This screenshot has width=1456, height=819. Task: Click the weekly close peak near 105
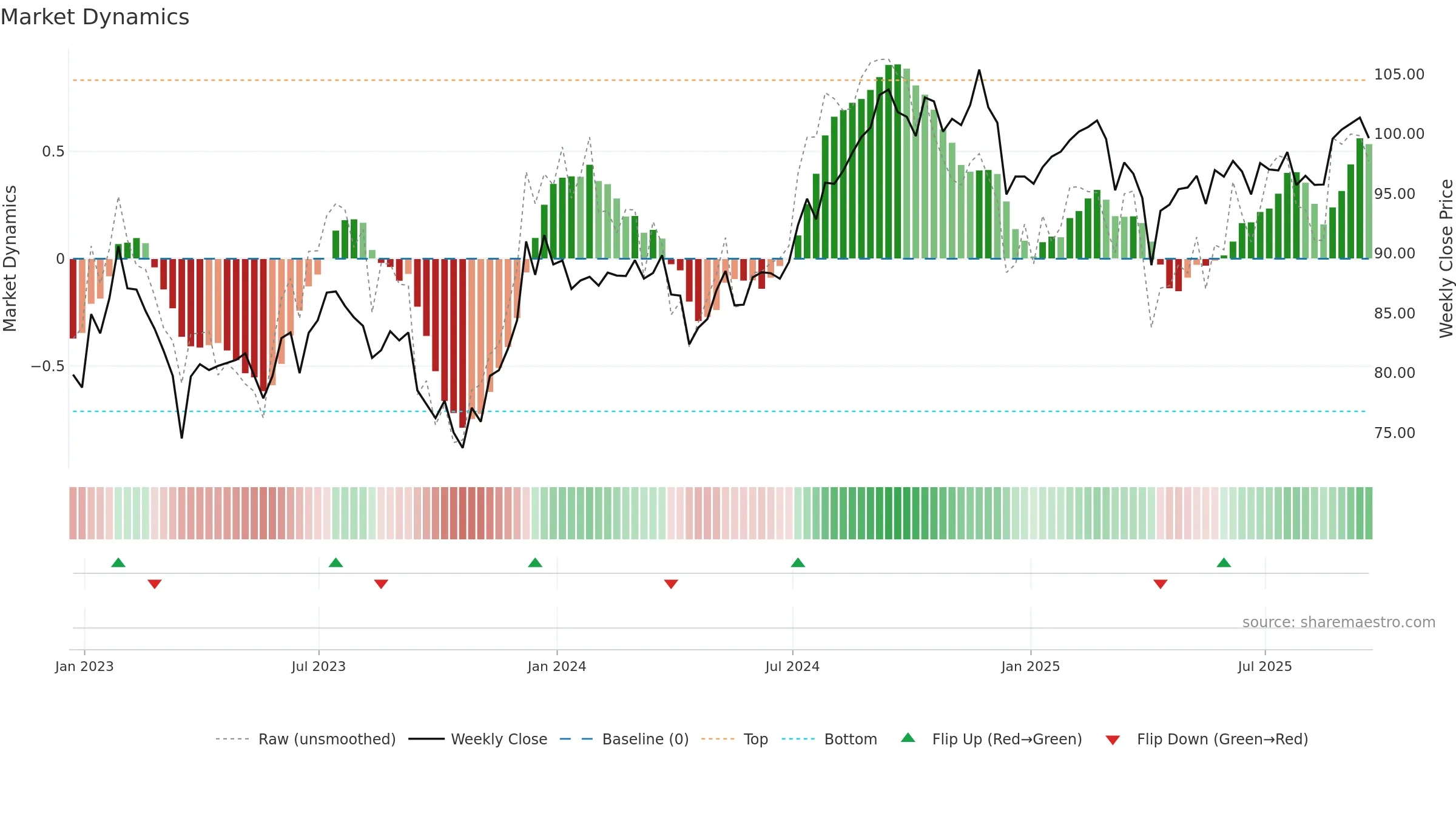coord(979,70)
